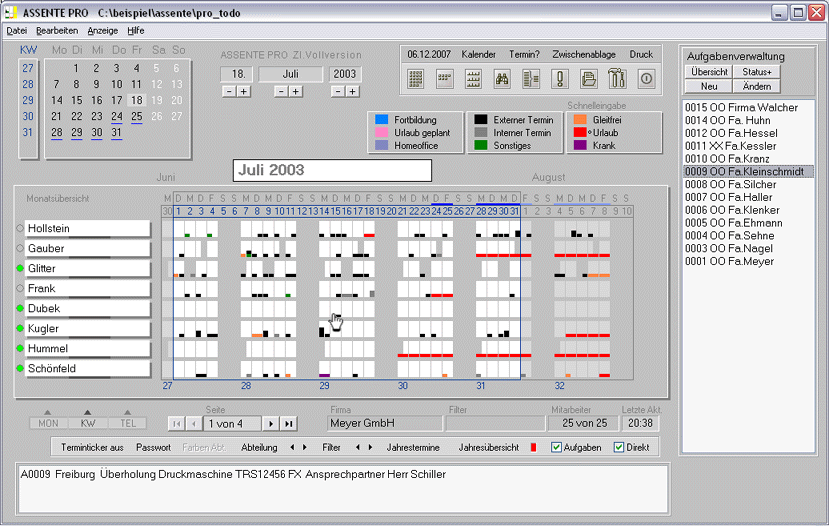
Task: Jump to the last page arrow
Action: 289,423
